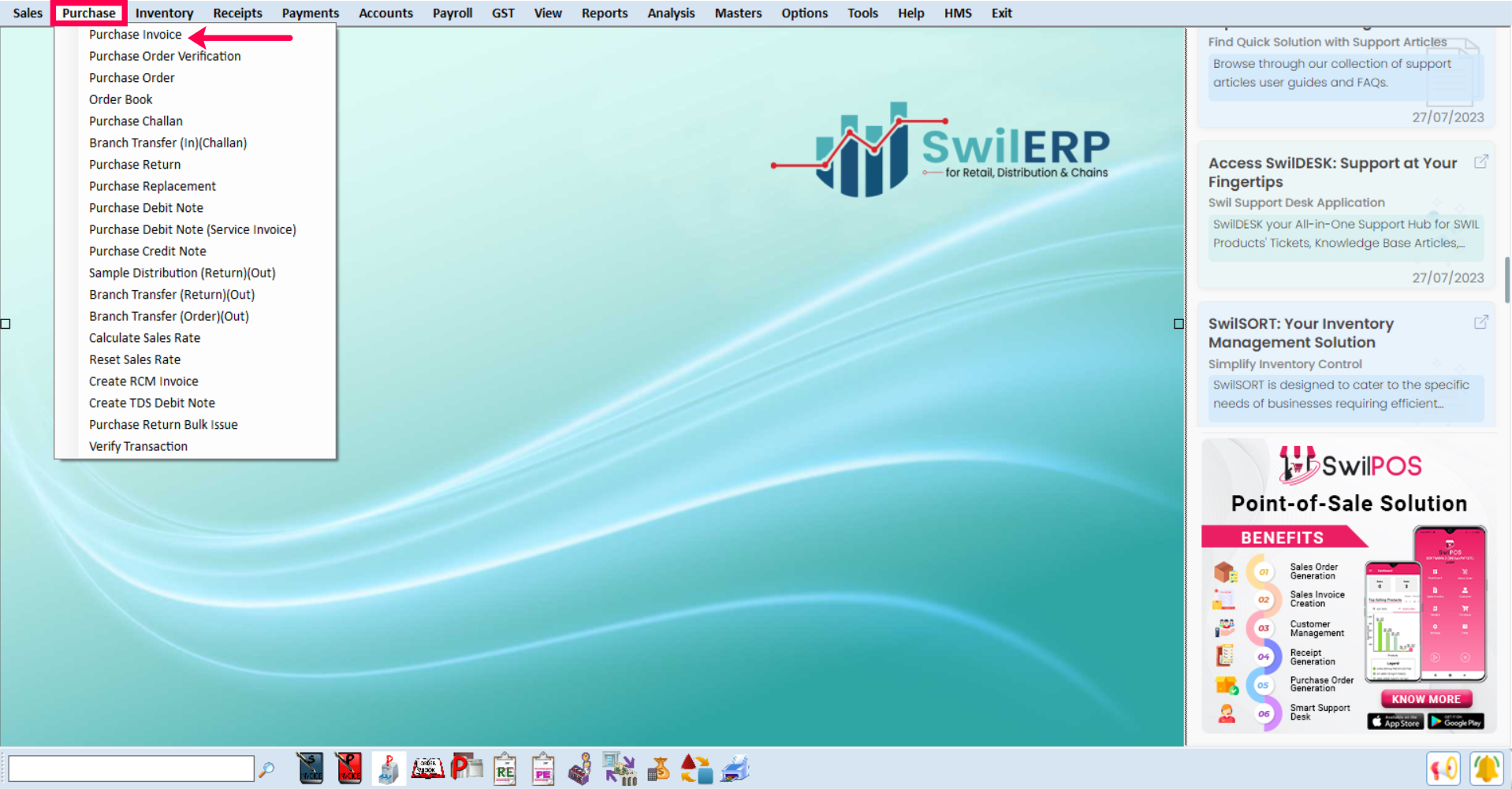Open 'SwilSORT: Your Inventory Management Solution' article
Screen dimensions: 1512x789
tap(1301, 333)
